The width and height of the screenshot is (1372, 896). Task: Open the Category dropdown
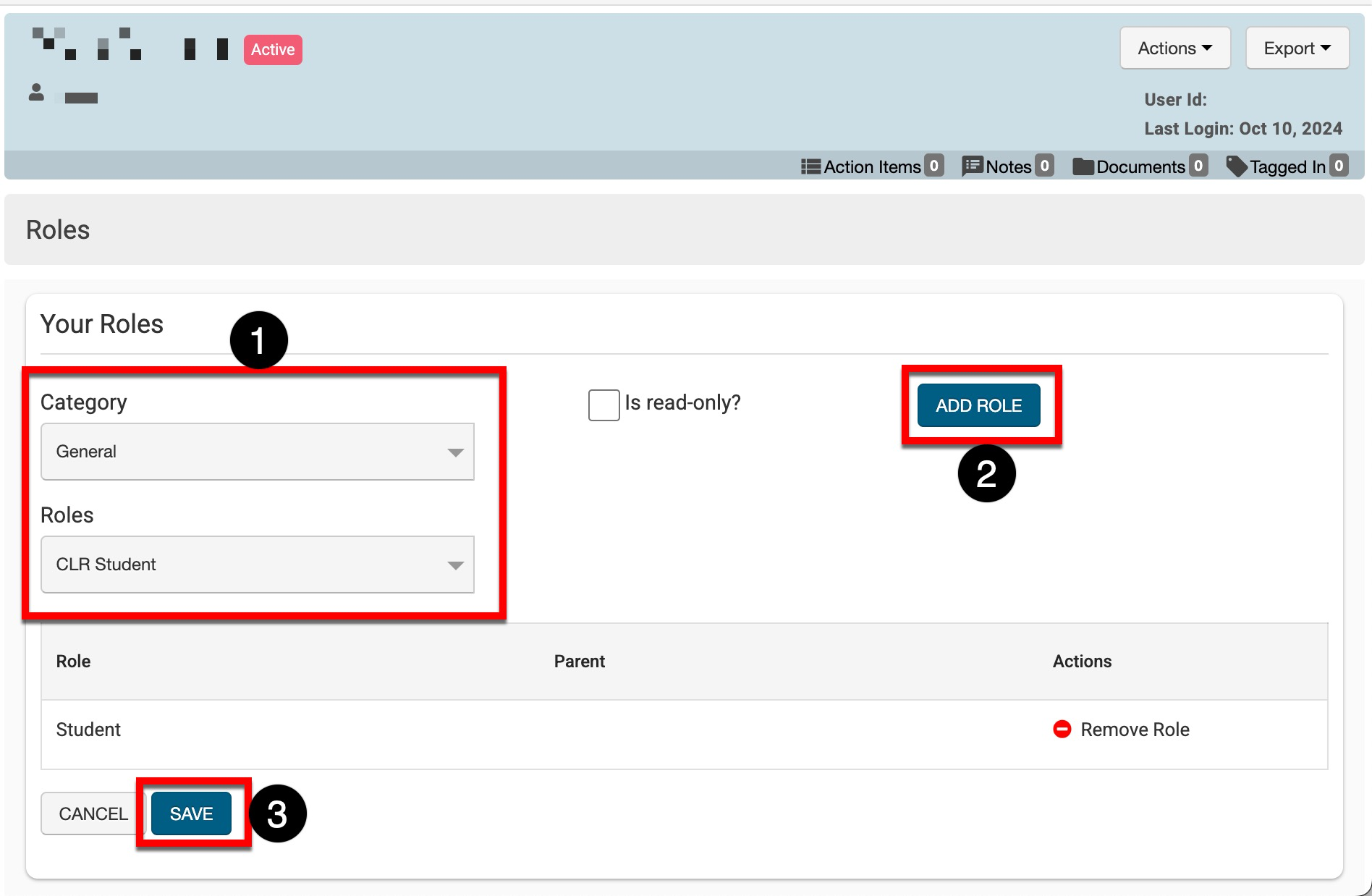pos(258,452)
